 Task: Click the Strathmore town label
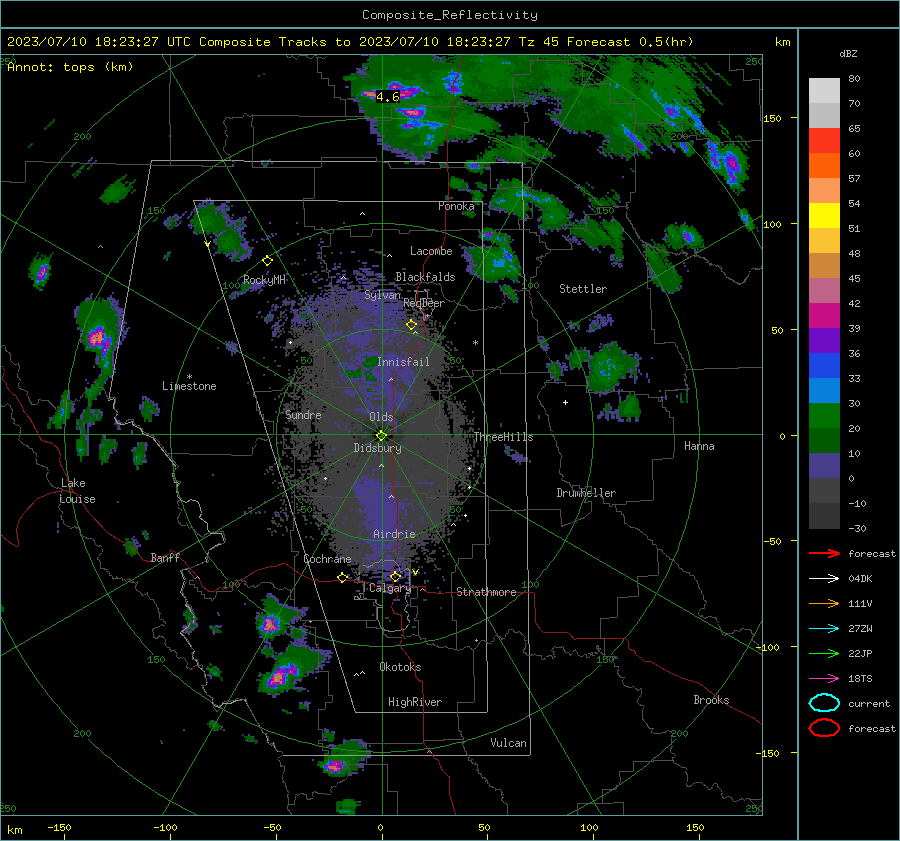point(486,592)
